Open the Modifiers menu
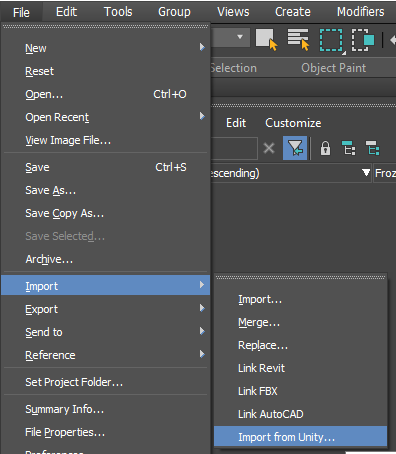This screenshot has width=396, height=454. (360, 12)
